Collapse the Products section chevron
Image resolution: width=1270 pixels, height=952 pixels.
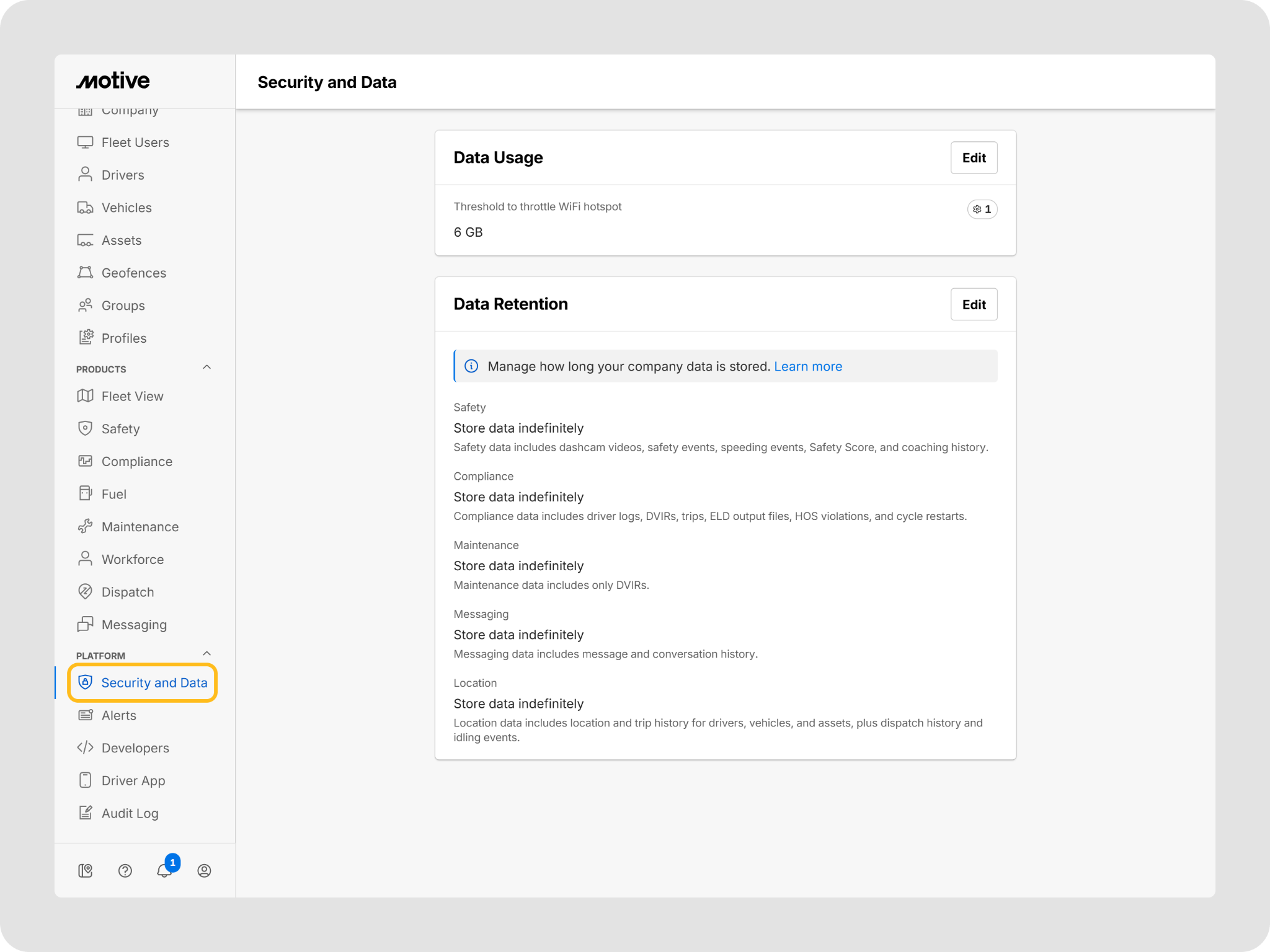(207, 368)
